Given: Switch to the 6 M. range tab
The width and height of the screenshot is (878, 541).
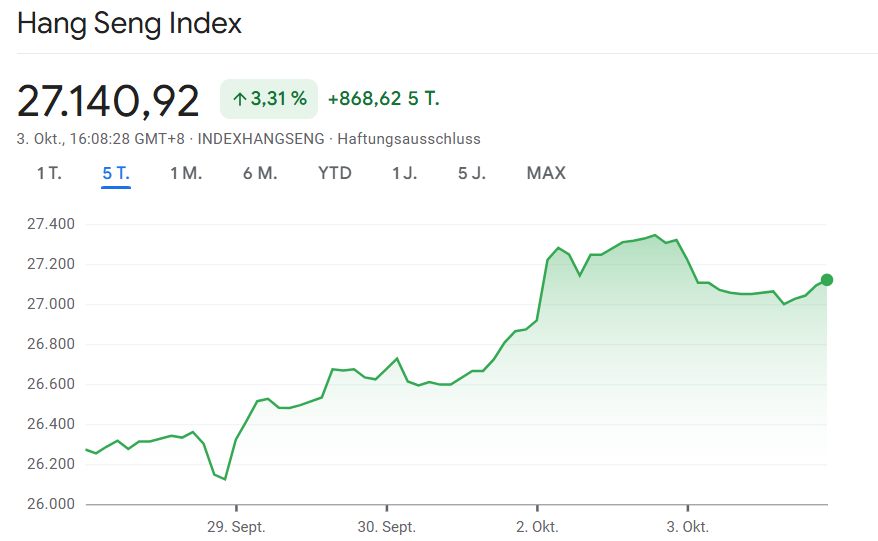Looking at the screenshot, I should 260,173.
